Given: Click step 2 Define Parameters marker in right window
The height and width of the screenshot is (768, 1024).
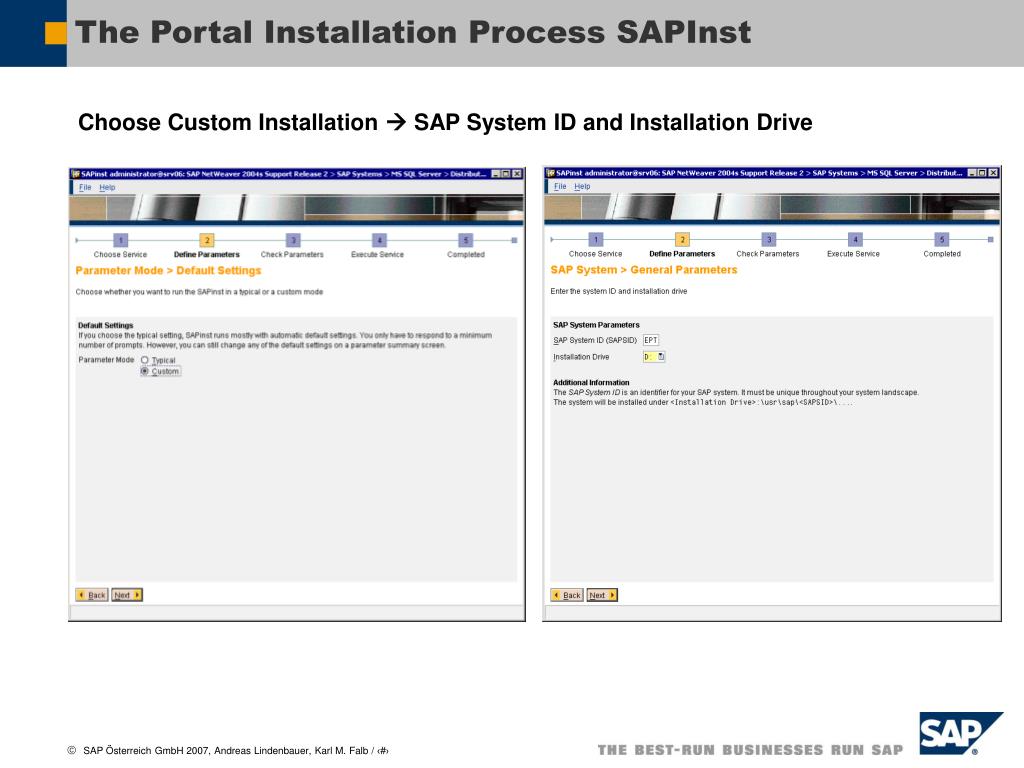Looking at the screenshot, I should coord(682,240).
